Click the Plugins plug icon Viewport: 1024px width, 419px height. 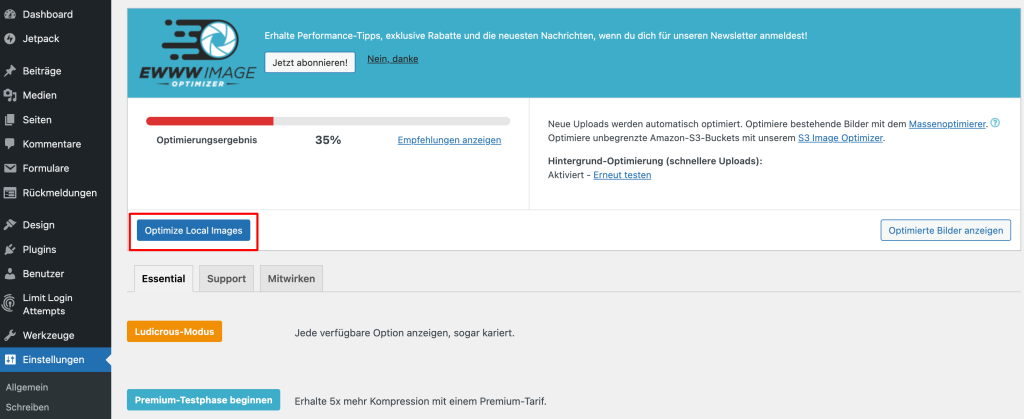[10, 249]
